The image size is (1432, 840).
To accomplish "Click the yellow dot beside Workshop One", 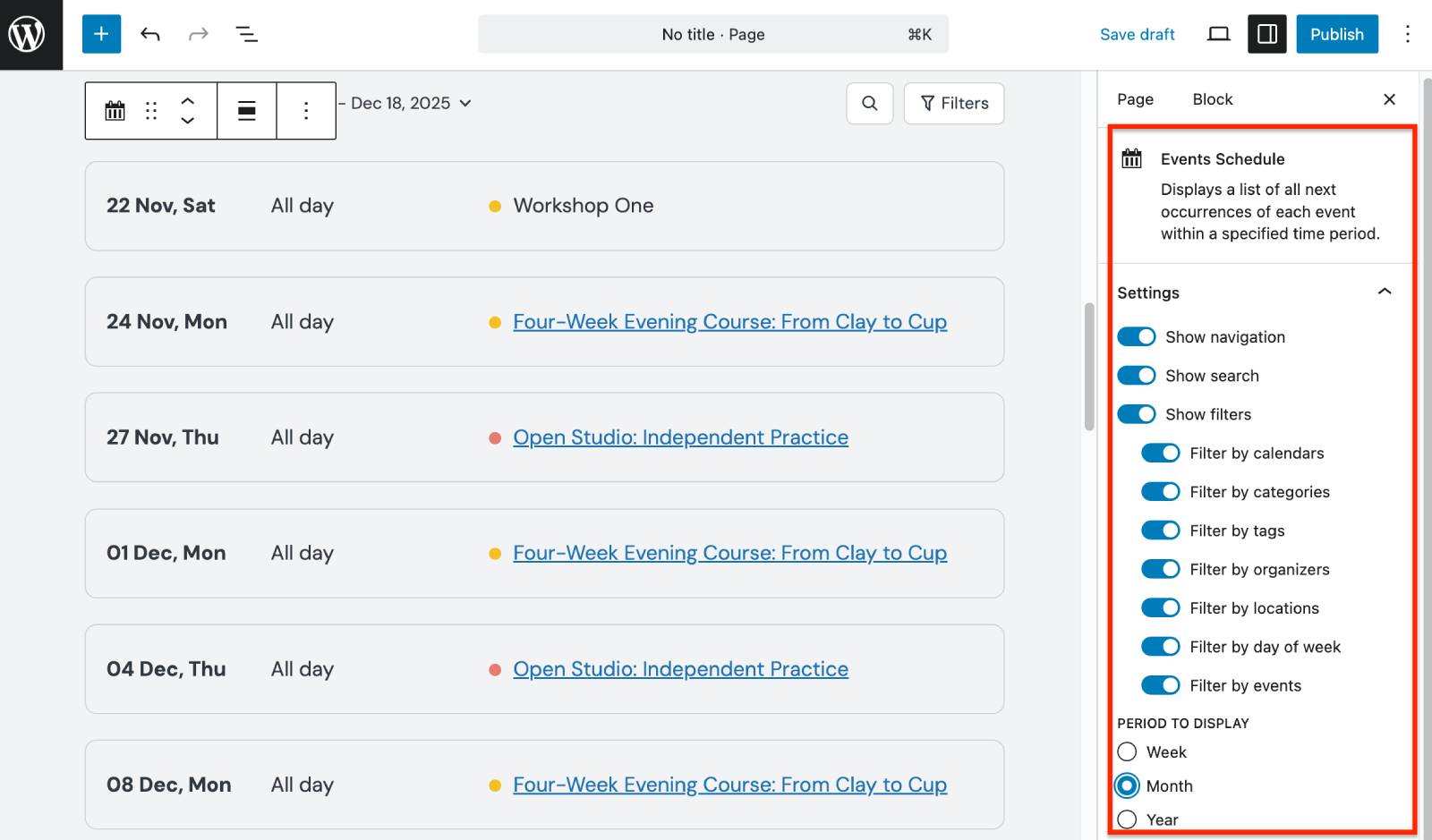I will [x=494, y=206].
